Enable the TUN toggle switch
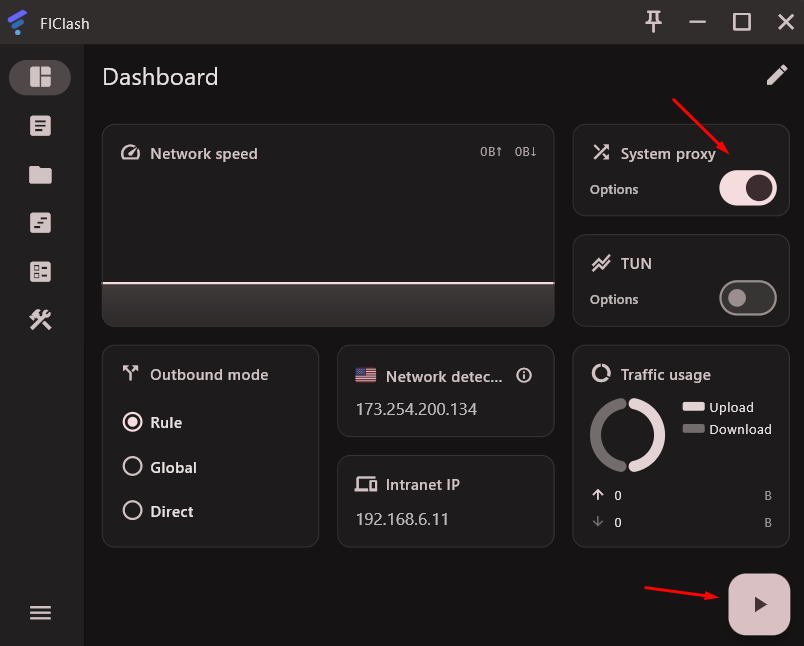Viewport: 804px width, 646px height. [x=748, y=298]
